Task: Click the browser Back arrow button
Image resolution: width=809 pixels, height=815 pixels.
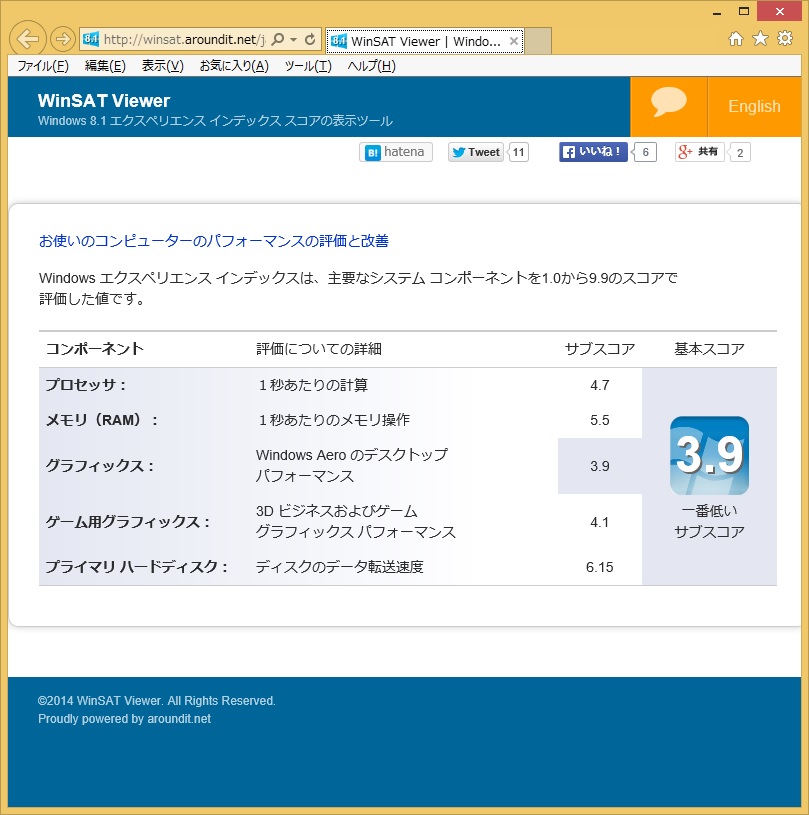Action: (27, 39)
